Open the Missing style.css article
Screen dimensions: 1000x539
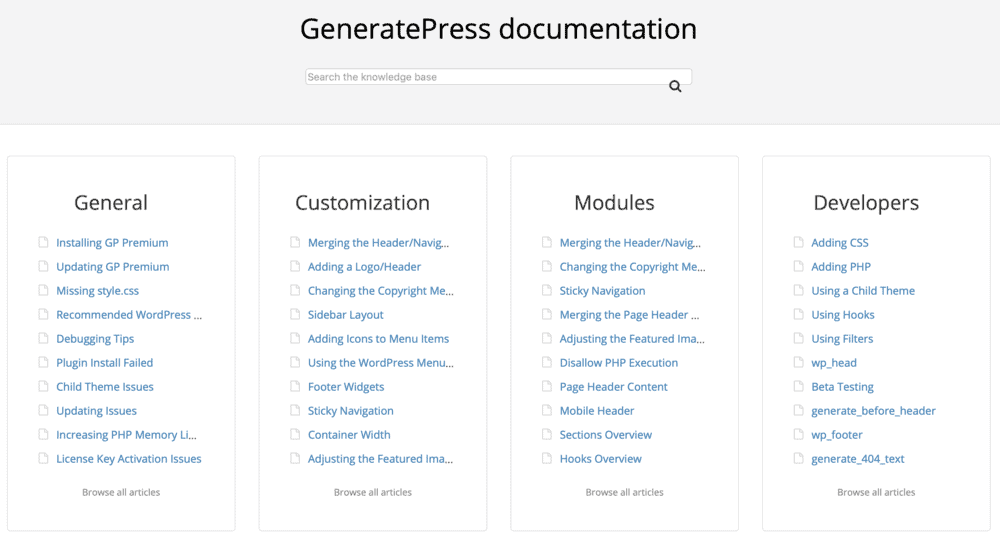point(98,291)
